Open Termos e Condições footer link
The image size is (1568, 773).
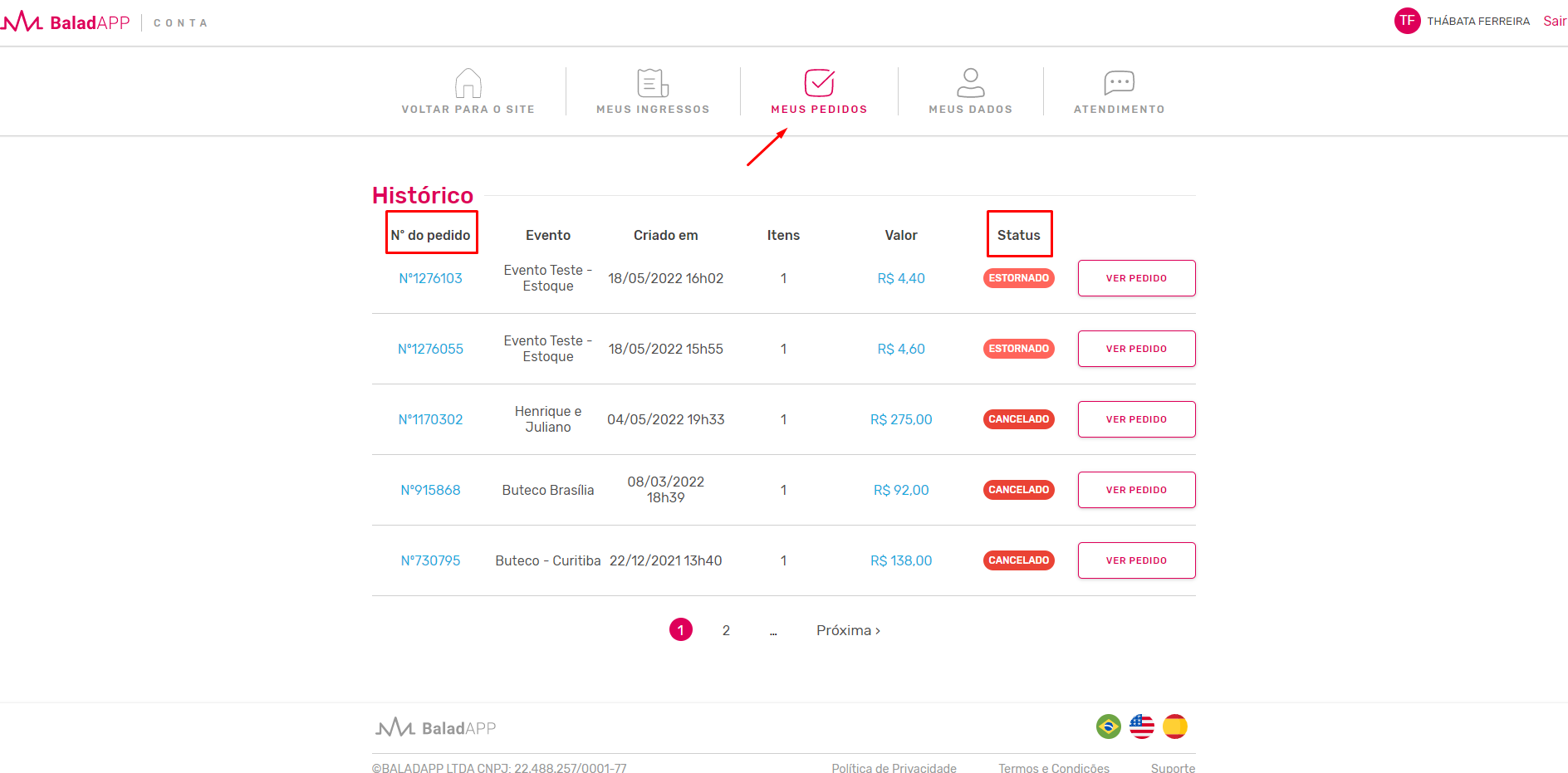(x=1054, y=768)
